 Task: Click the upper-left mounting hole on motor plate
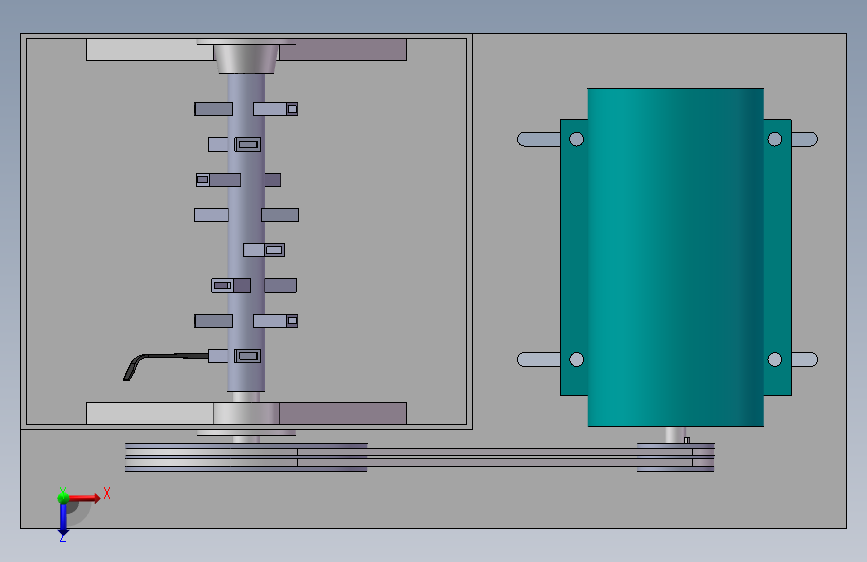click(x=576, y=139)
